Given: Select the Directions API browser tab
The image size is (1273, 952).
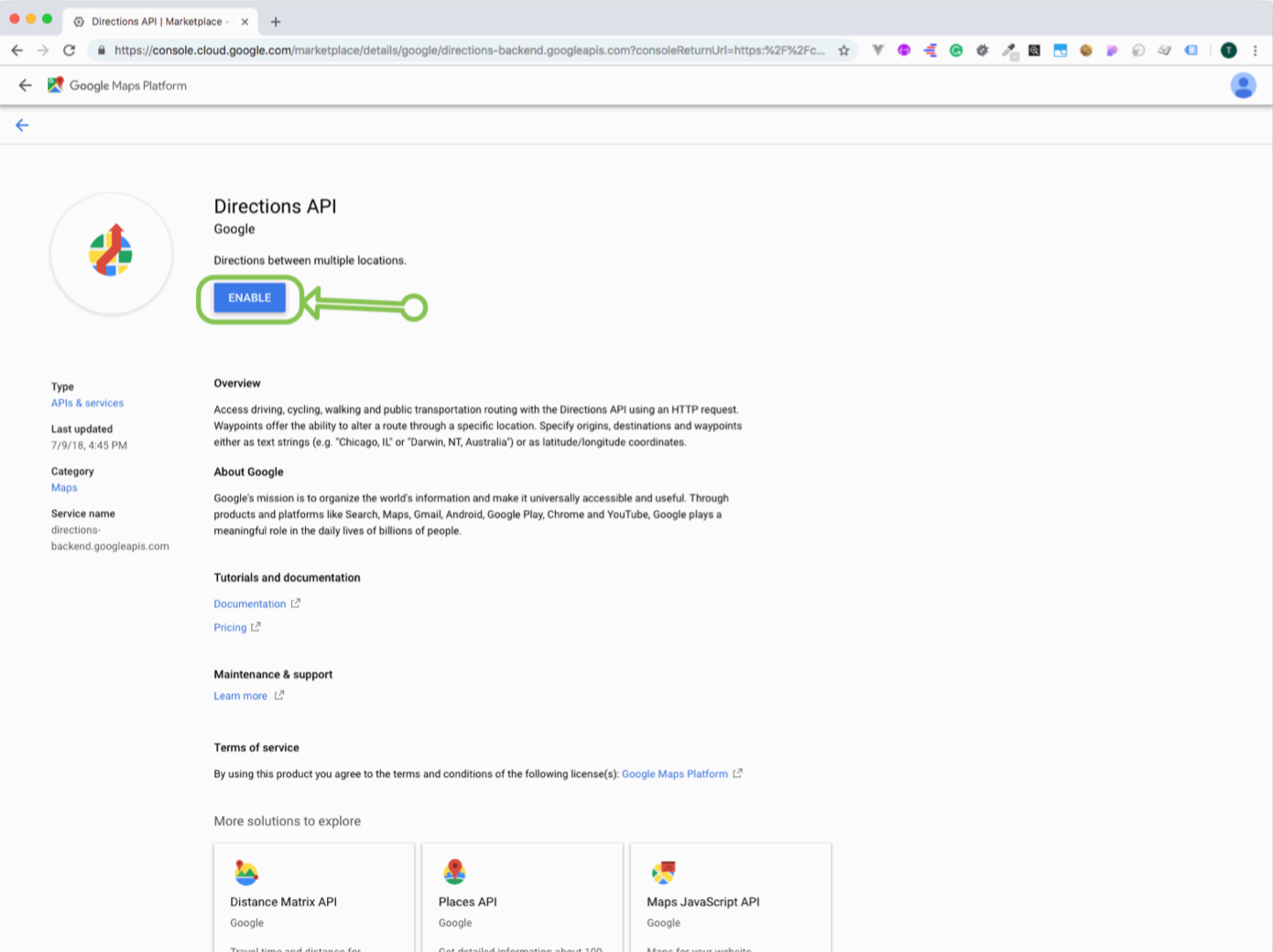Looking at the screenshot, I should pyautogui.click(x=159, y=21).
